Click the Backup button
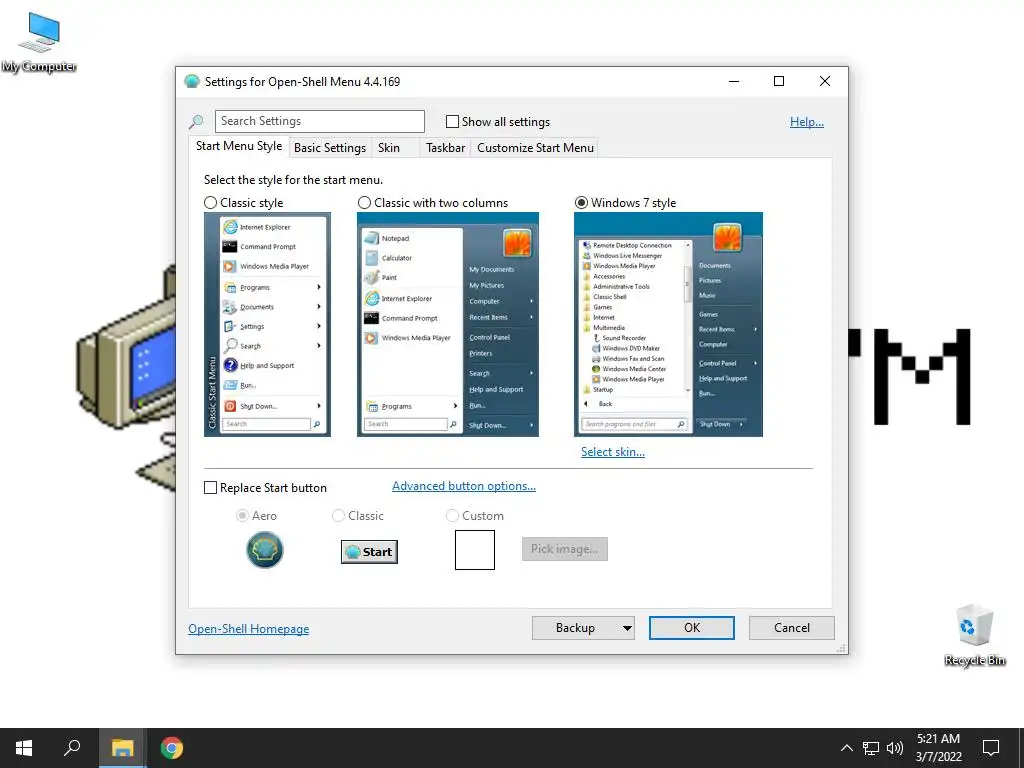Screen dimensions: 1024x768 click(x=575, y=628)
